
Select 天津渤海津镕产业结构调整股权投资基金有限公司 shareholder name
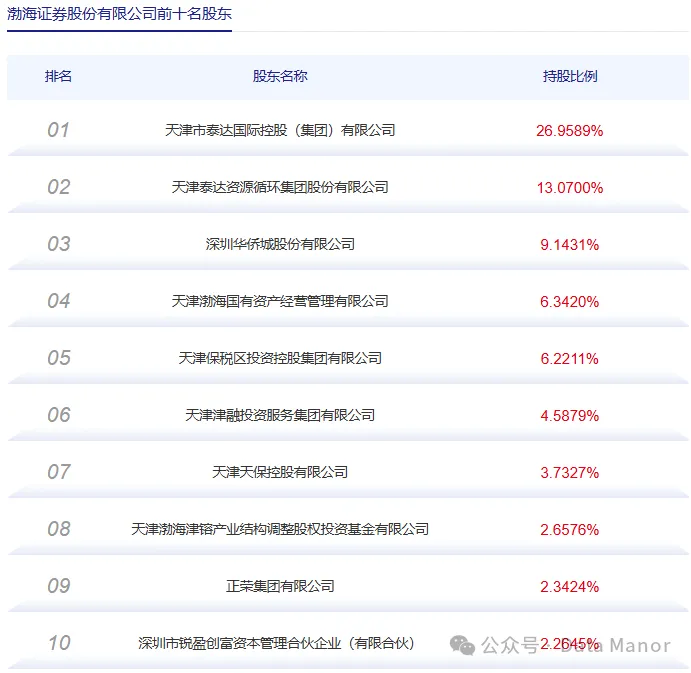point(280,529)
